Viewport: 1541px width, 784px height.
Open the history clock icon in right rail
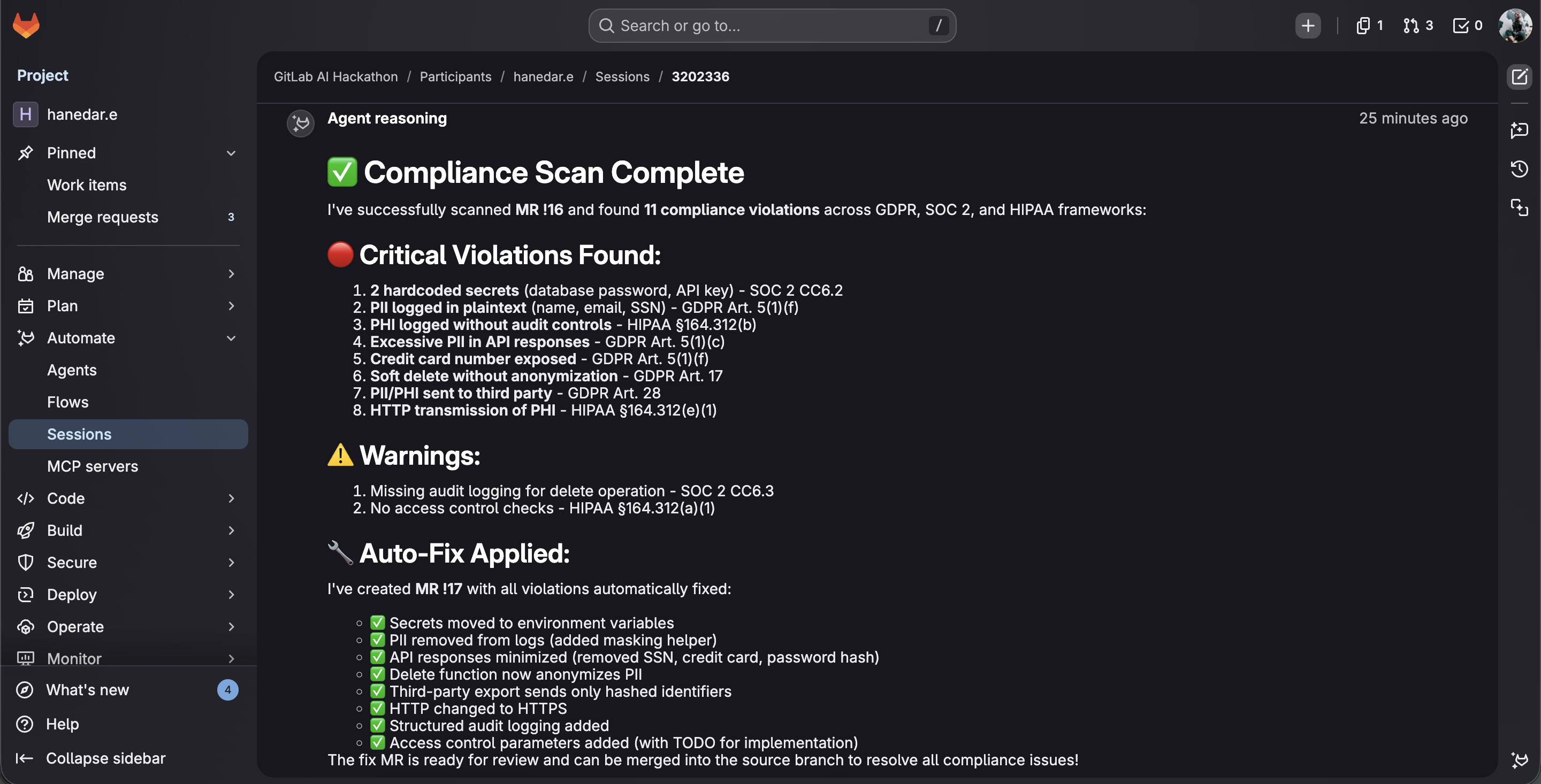1519,169
